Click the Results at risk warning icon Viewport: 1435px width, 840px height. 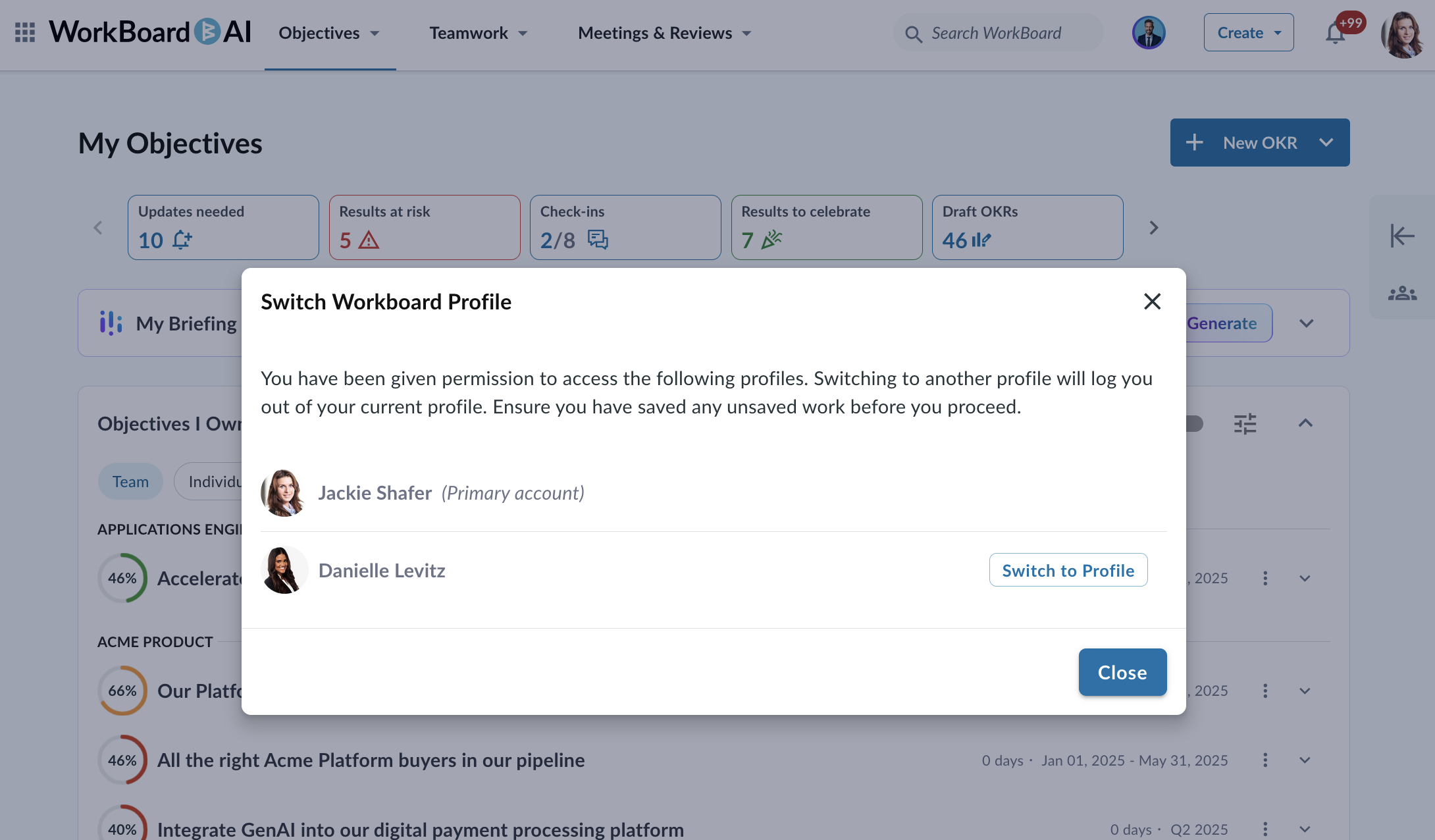click(369, 240)
